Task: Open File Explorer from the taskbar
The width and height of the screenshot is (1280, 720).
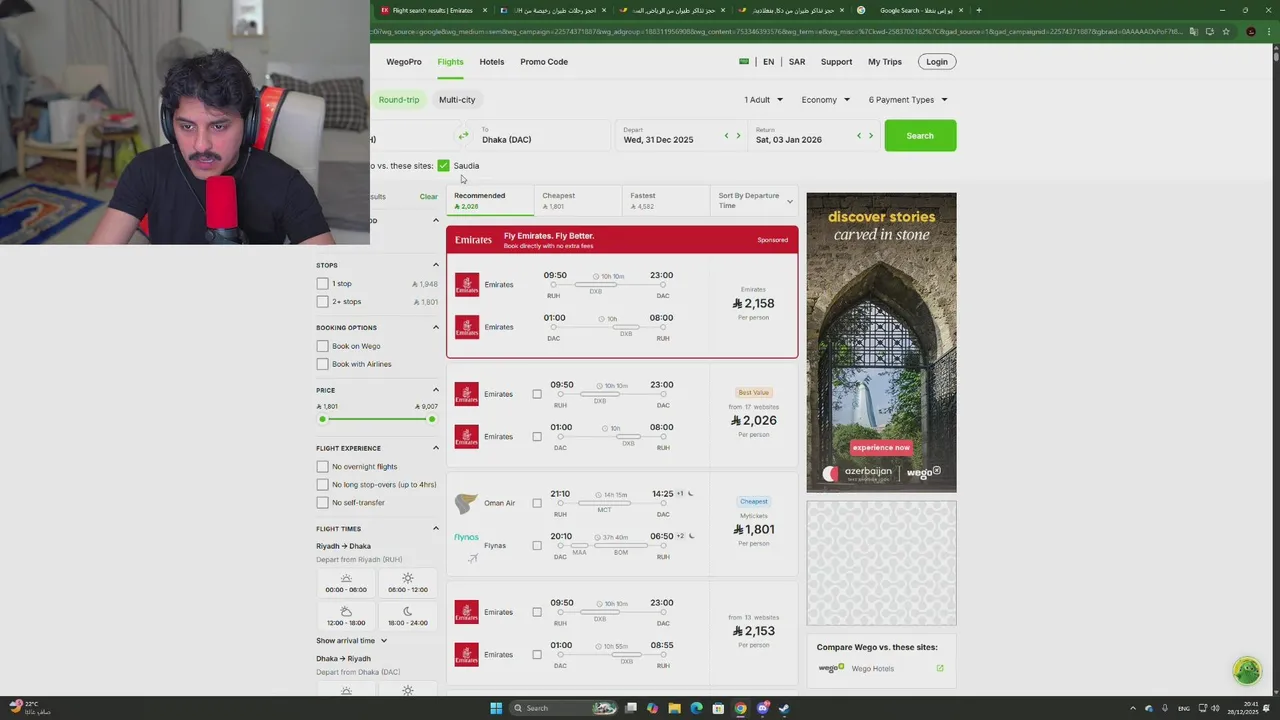Action: coord(674,708)
